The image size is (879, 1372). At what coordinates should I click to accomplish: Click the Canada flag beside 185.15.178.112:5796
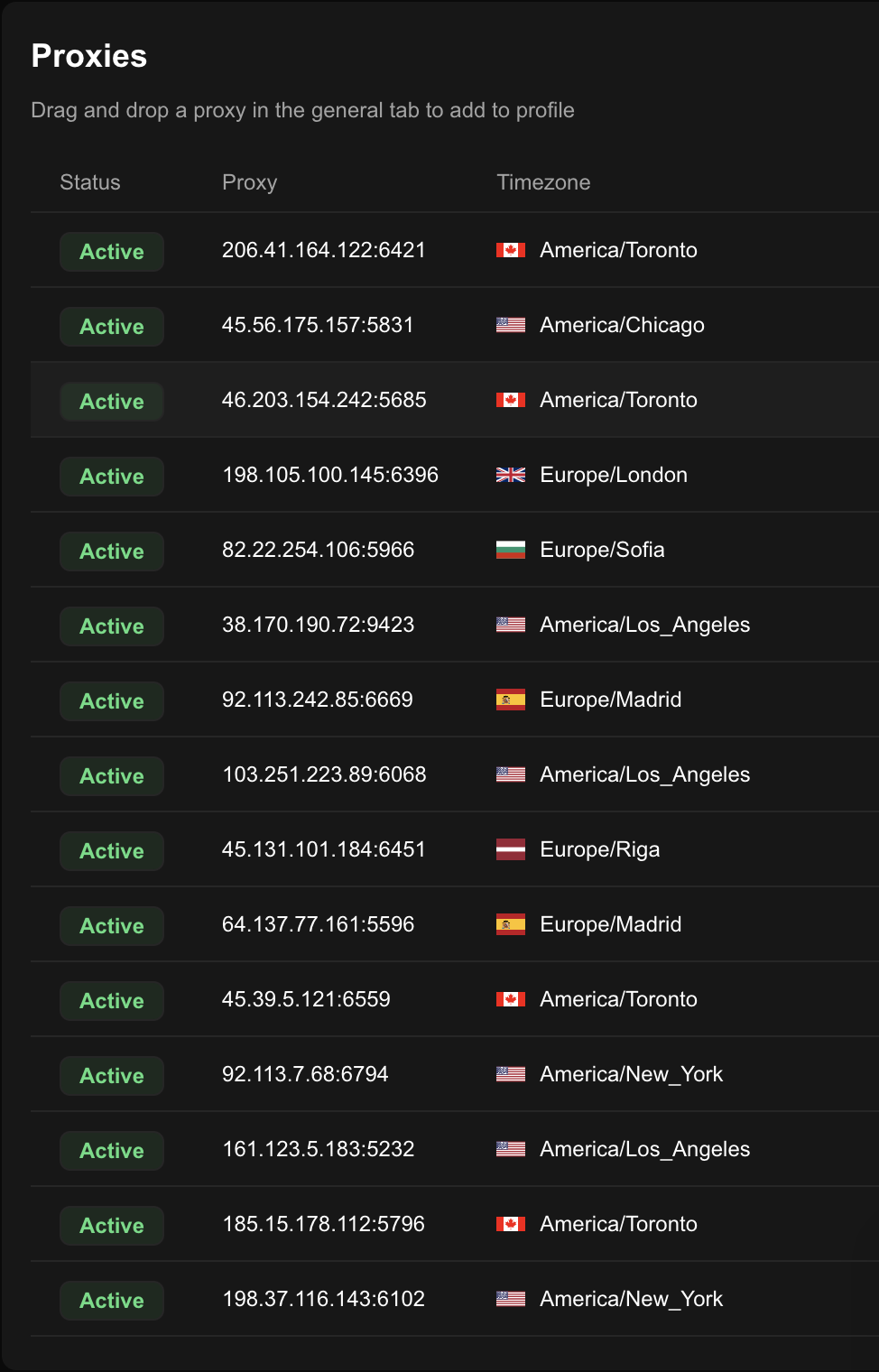pos(511,1224)
